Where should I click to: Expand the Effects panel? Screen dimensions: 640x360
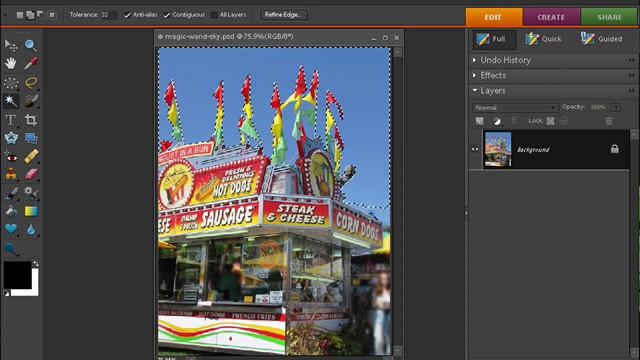(x=474, y=76)
